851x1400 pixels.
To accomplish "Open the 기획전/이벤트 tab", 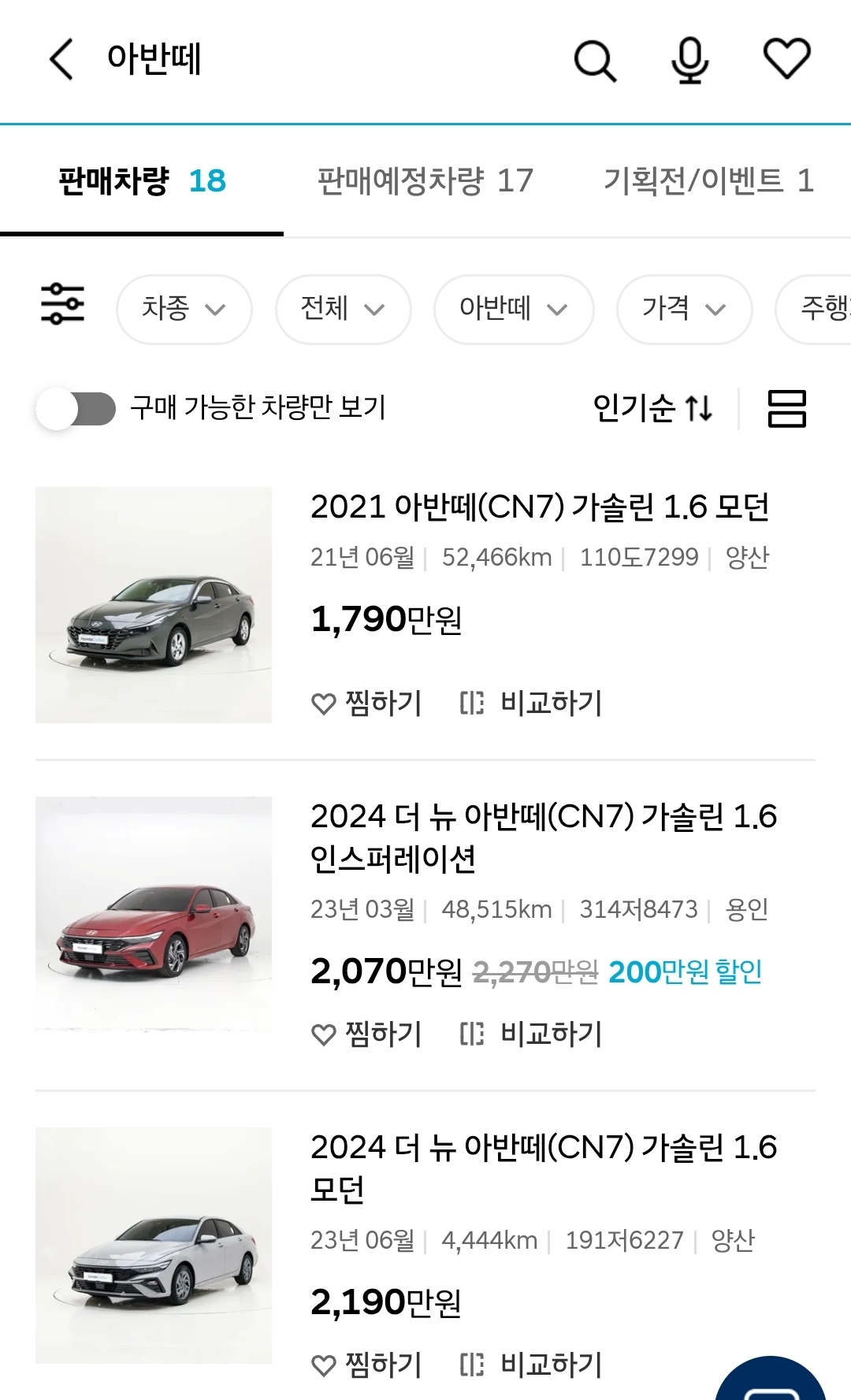I will coord(708,180).
